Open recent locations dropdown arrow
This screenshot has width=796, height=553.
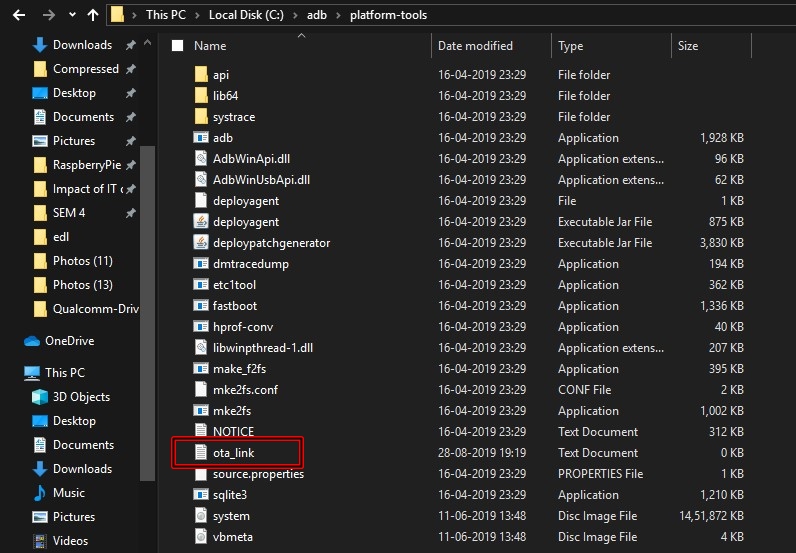pos(72,15)
